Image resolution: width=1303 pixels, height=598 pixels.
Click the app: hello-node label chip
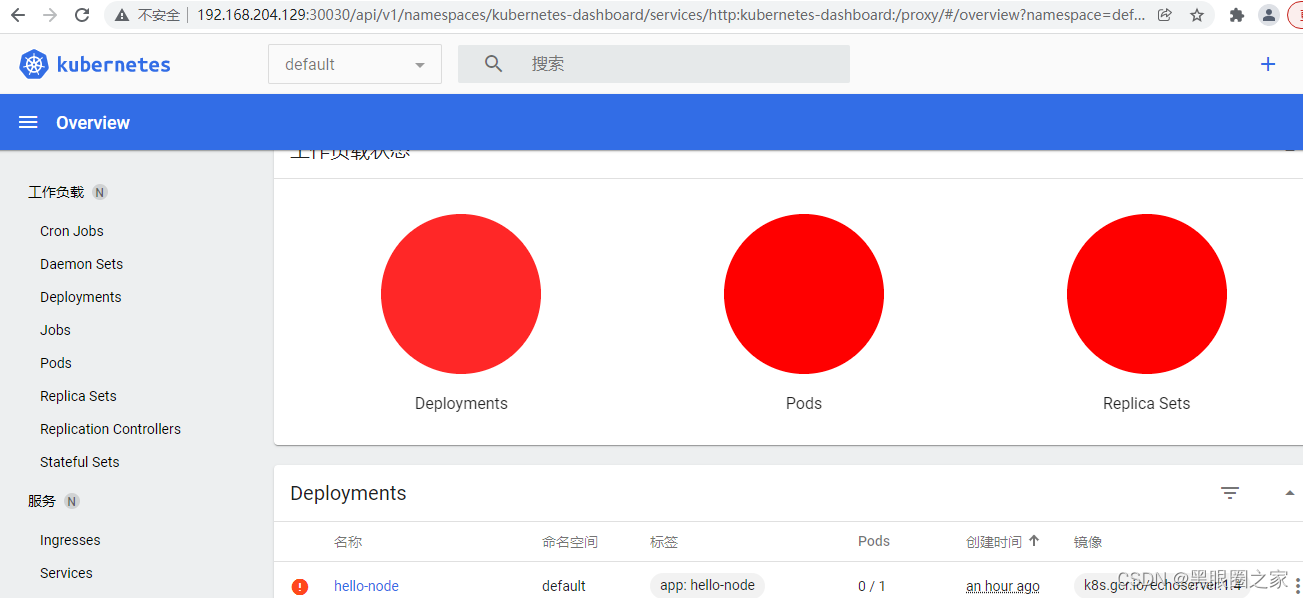(x=707, y=585)
